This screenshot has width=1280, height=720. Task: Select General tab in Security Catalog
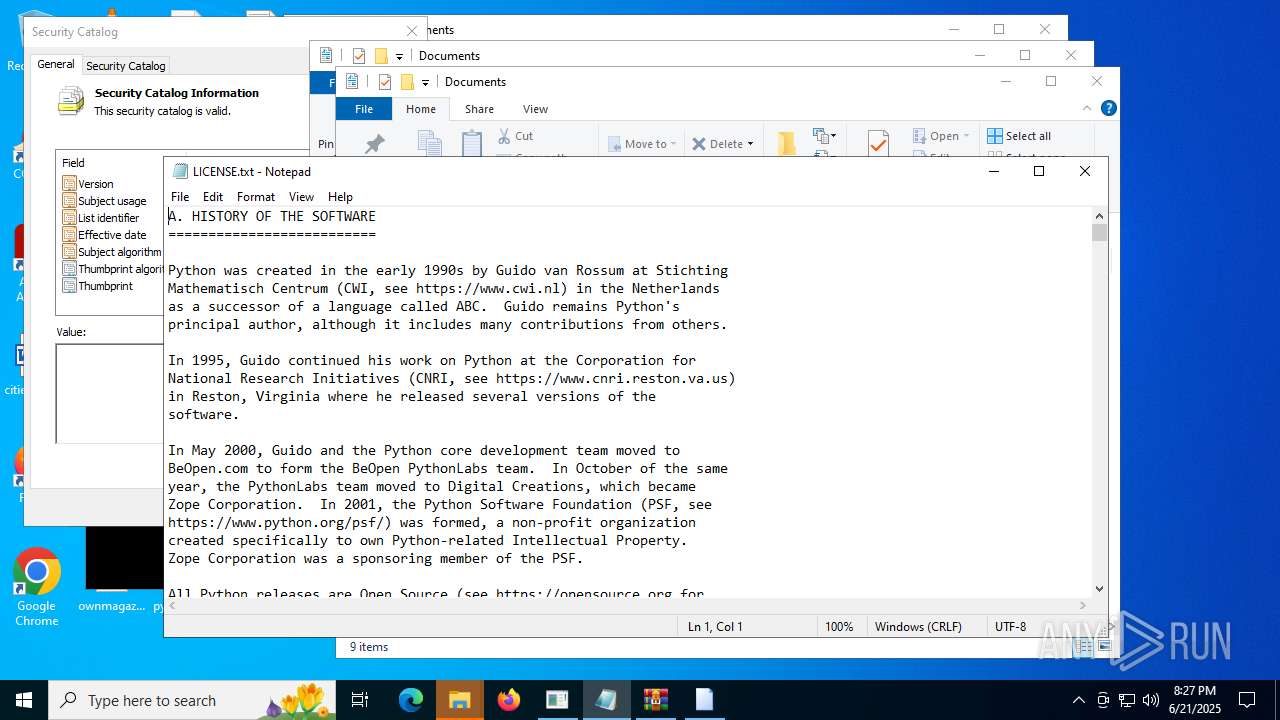click(x=56, y=64)
